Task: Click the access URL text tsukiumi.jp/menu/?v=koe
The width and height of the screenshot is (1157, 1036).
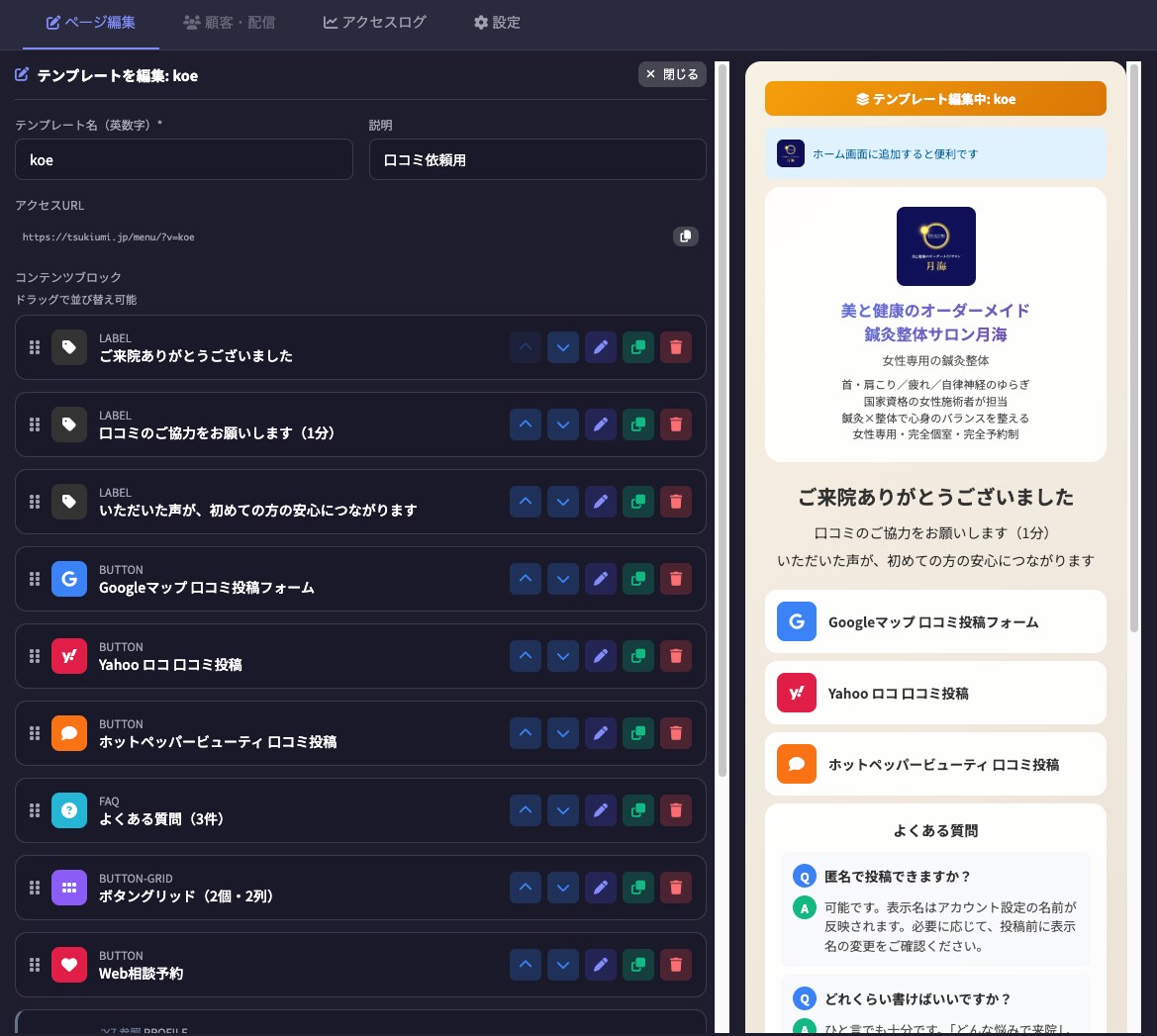Action: coord(109,236)
